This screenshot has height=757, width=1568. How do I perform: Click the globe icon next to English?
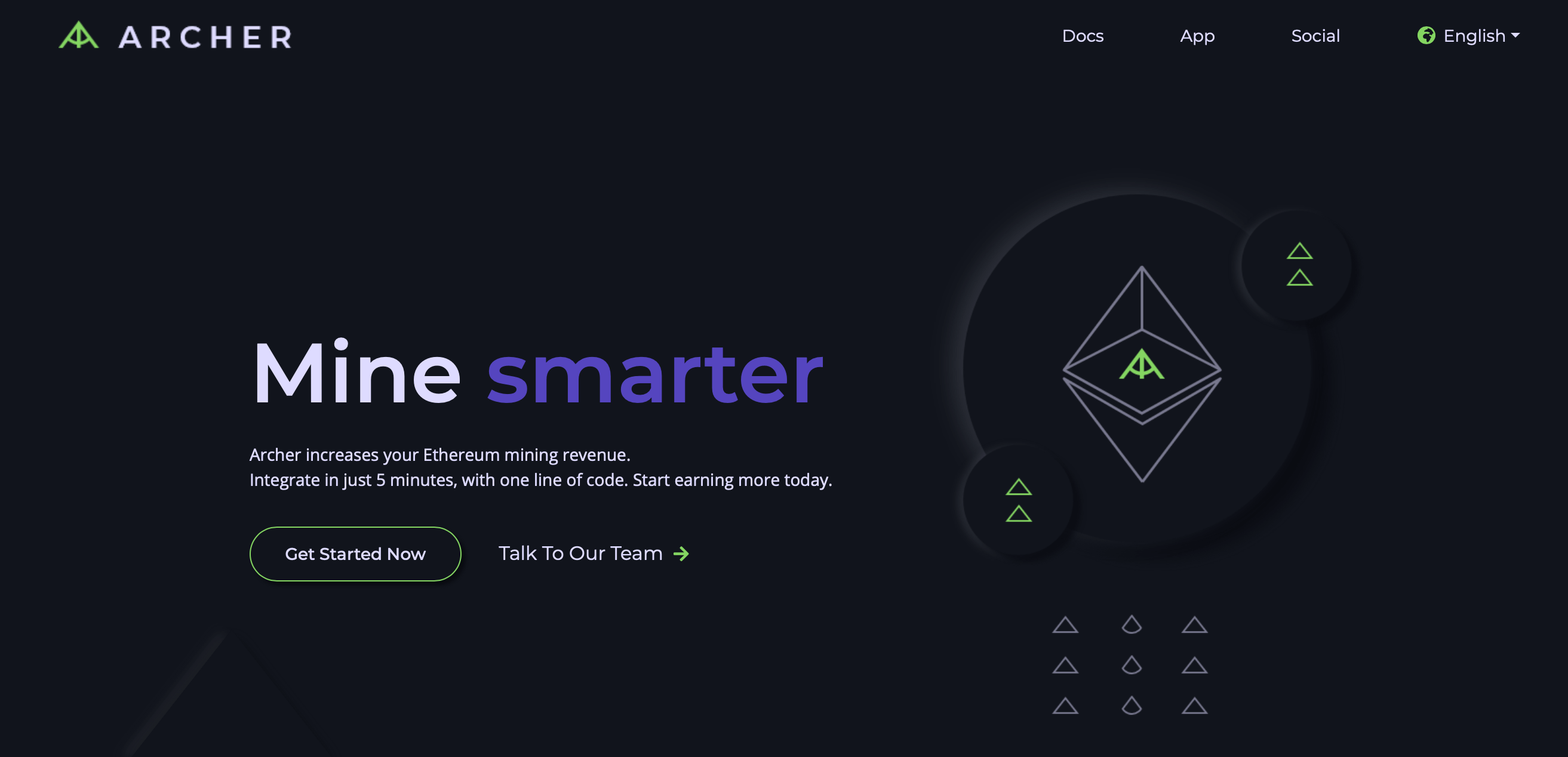tap(1423, 35)
